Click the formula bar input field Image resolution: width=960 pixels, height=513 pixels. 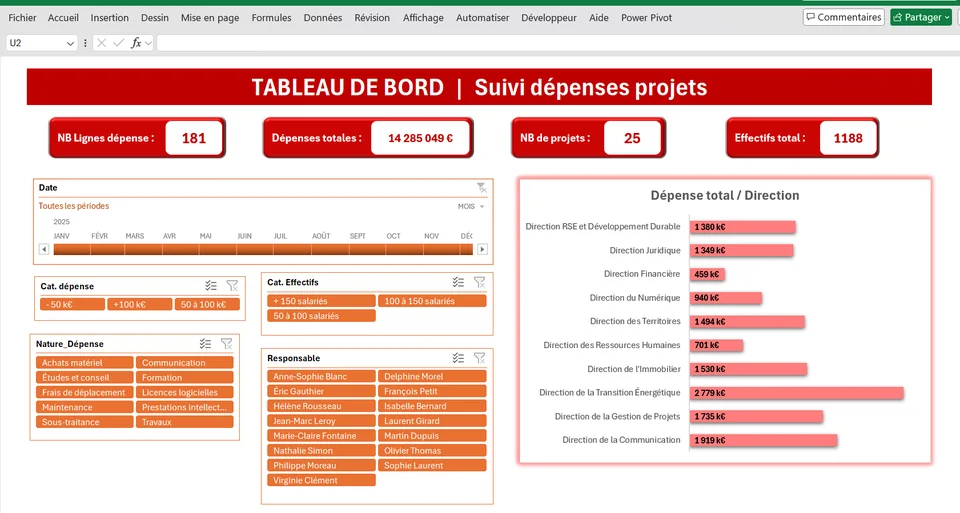tap(557, 43)
